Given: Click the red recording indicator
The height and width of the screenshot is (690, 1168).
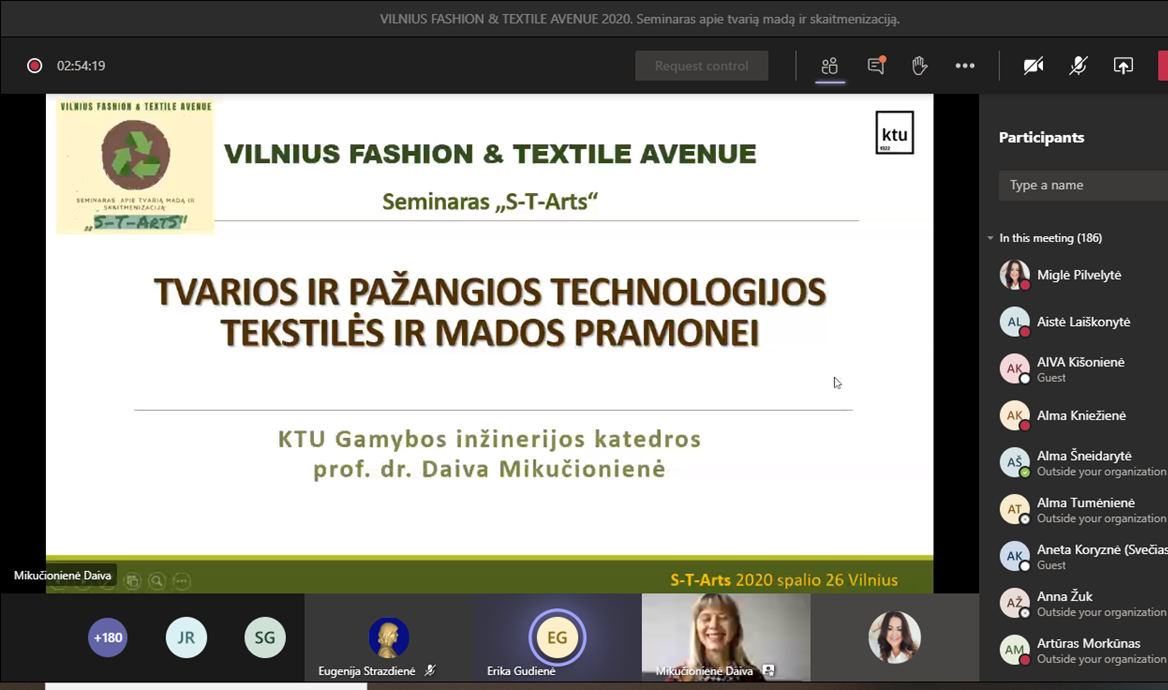Looking at the screenshot, I should click(x=35, y=66).
